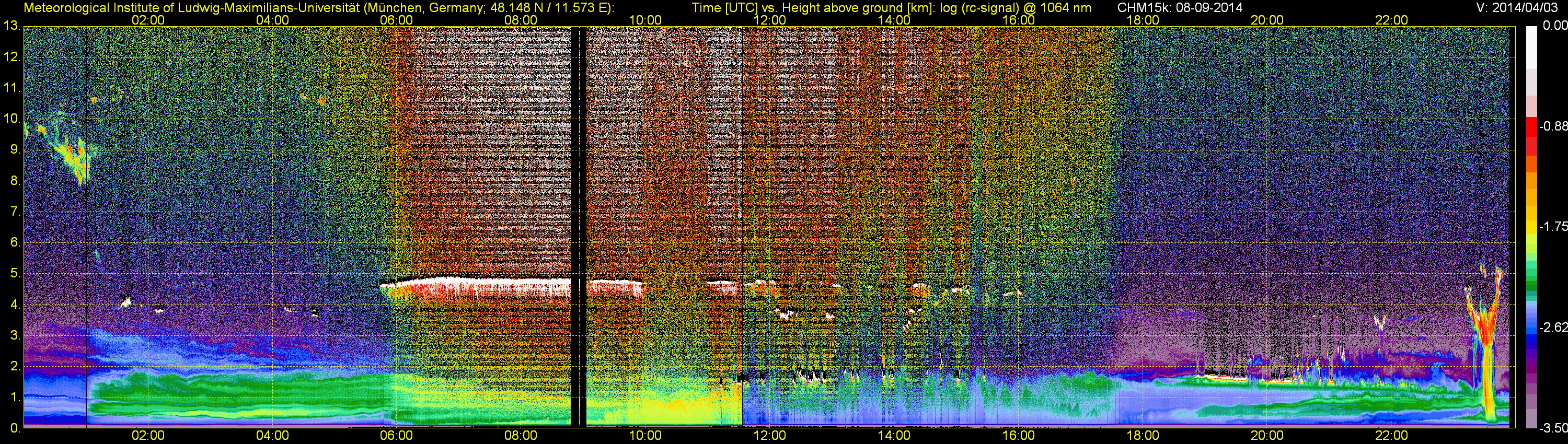This screenshot has width=1568, height=444.
Task: Click the 9 km height axis label
Action: pos(15,149)
